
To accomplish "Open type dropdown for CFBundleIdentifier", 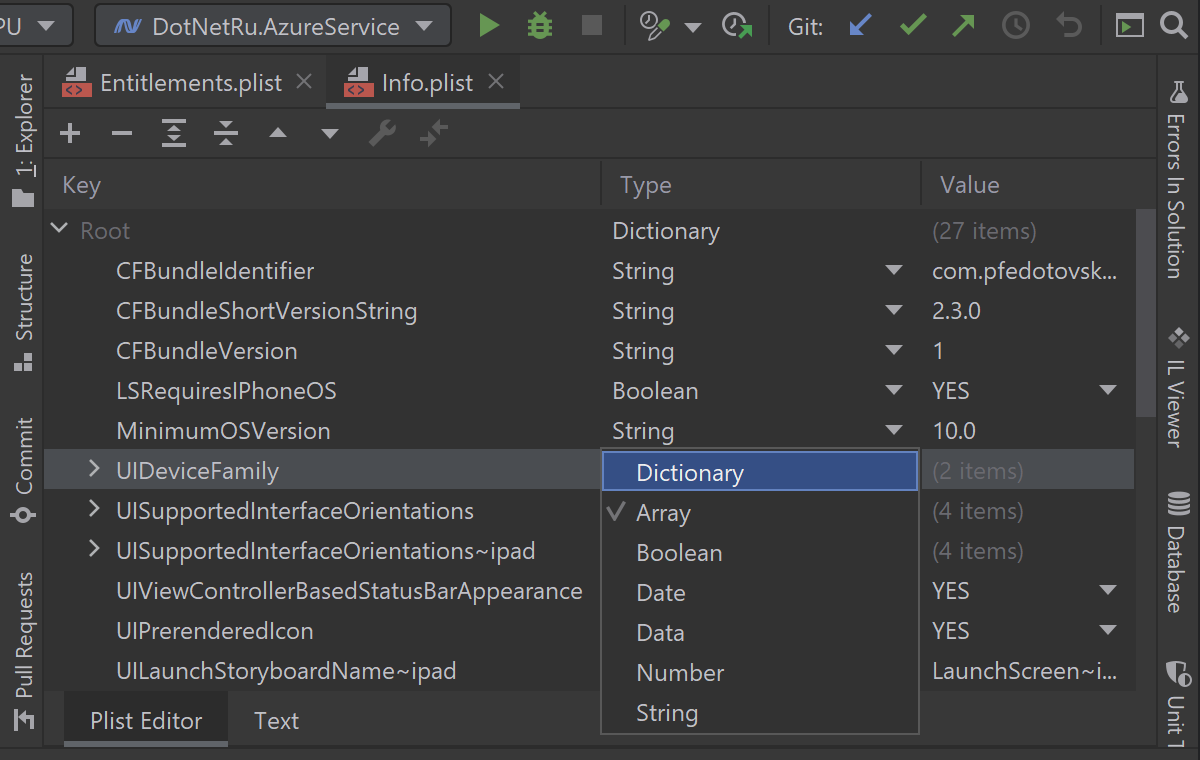I will coord(894,271).
